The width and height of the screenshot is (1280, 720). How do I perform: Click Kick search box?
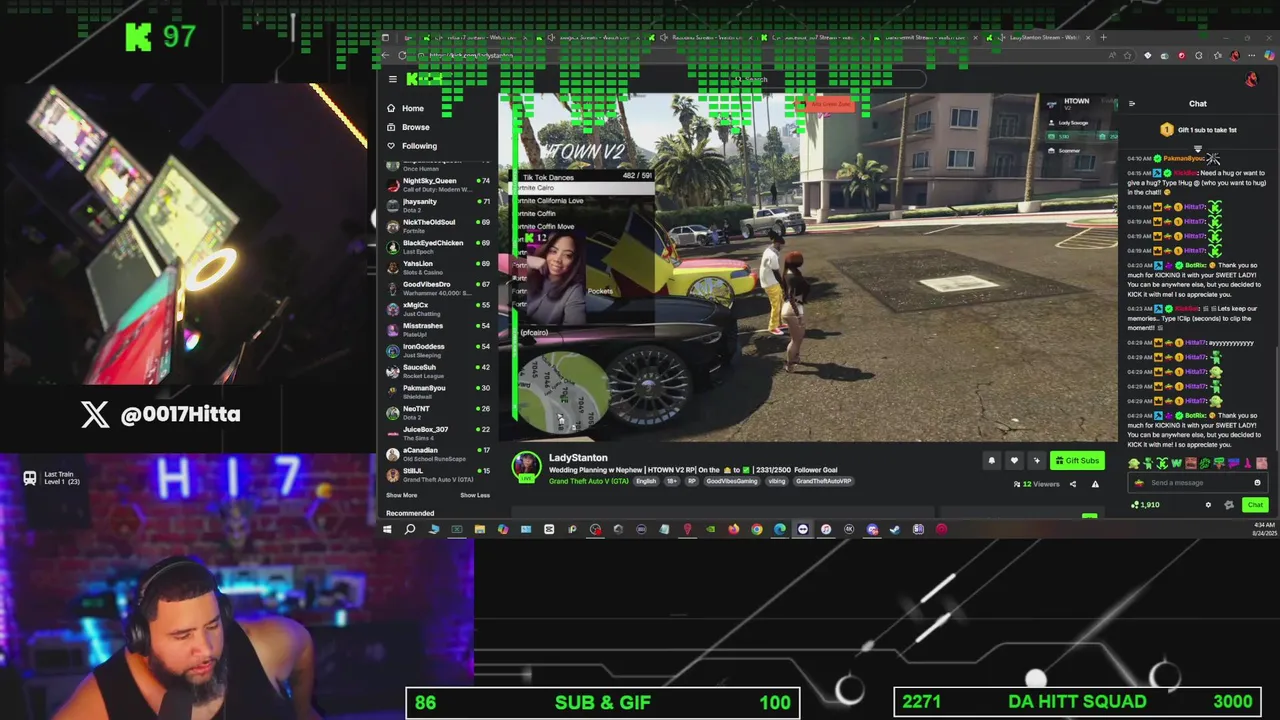(828, 79)
